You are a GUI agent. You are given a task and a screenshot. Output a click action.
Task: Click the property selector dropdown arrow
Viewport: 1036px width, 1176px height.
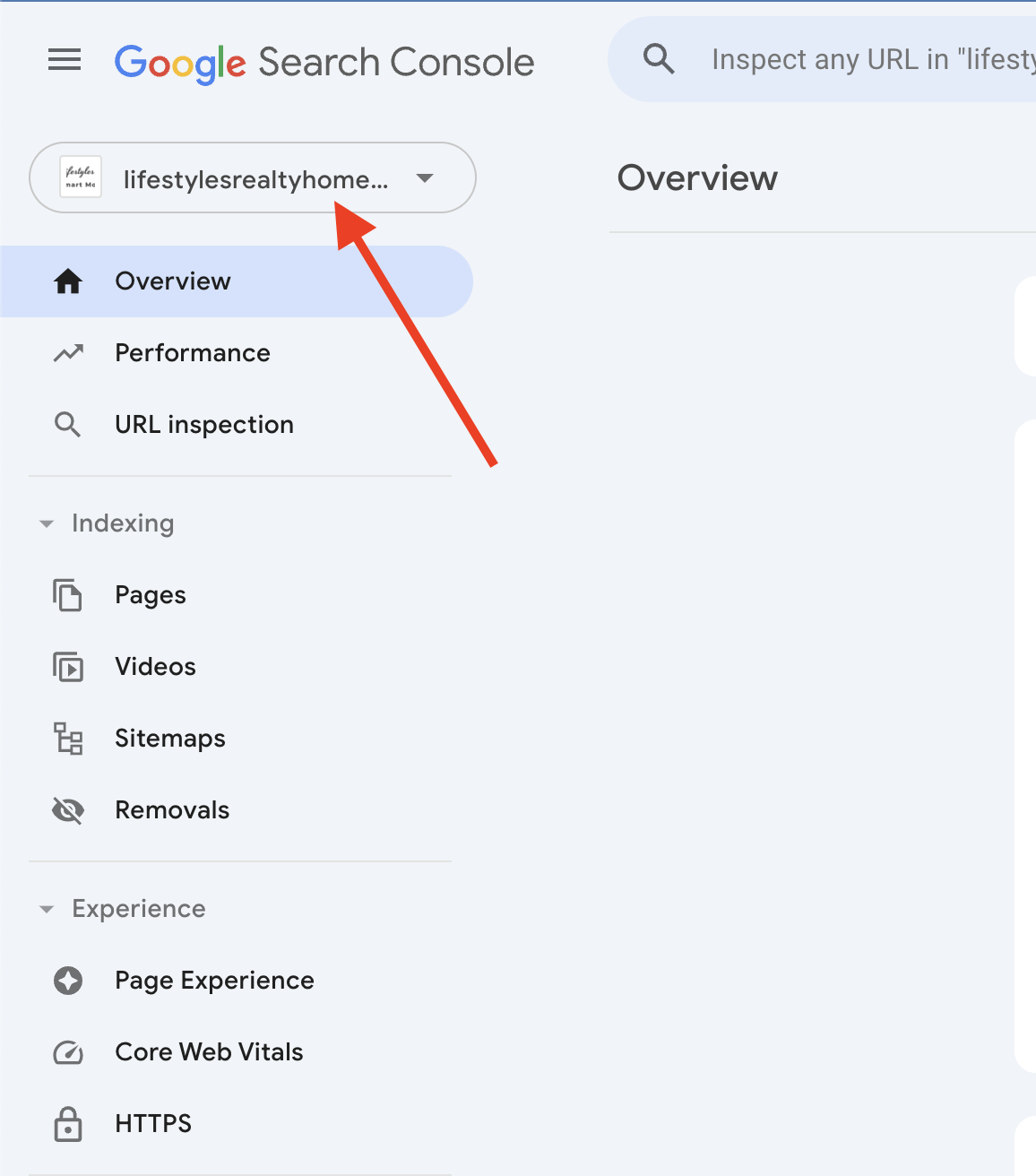click(426, 178)
